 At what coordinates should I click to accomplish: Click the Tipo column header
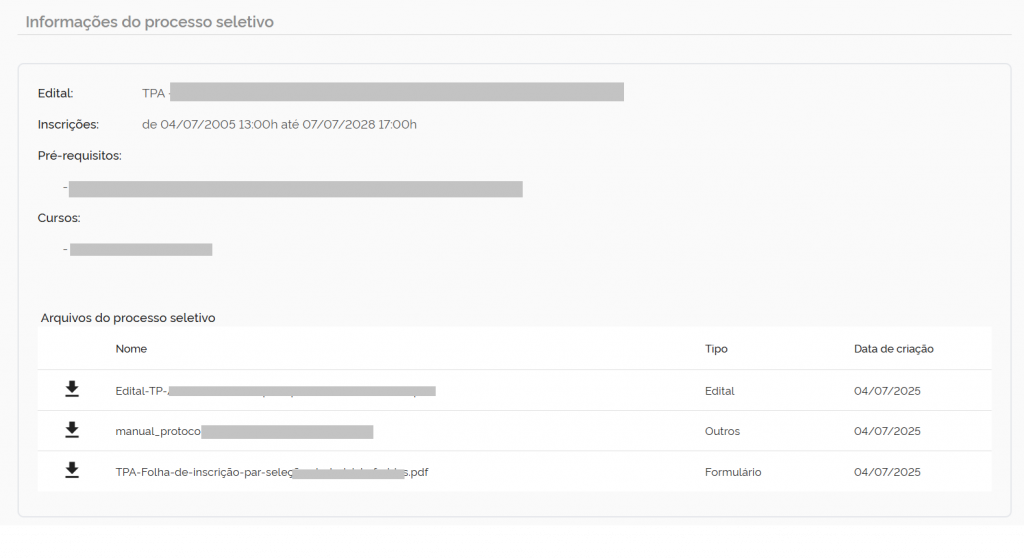click(x=716, y=349)
